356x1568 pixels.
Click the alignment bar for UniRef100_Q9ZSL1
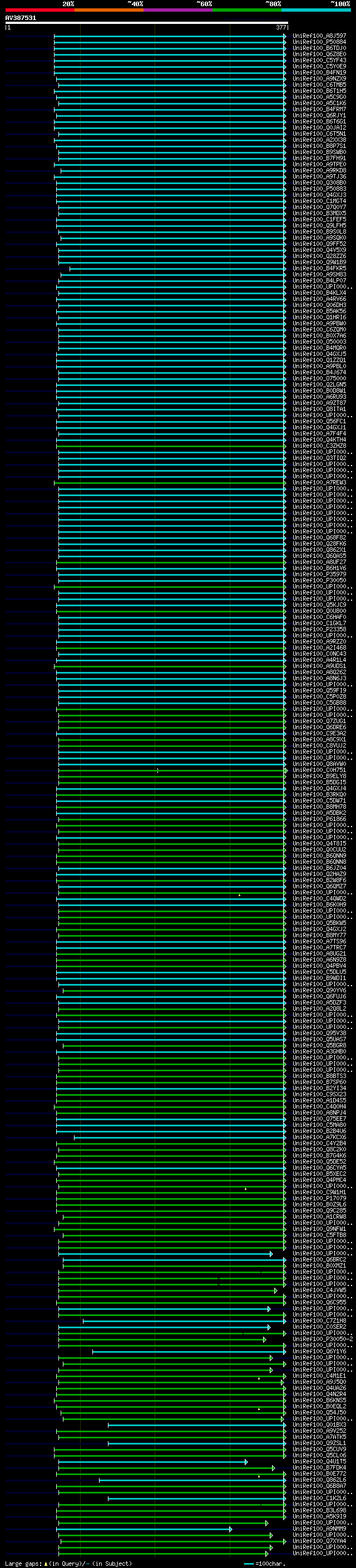[x=197, y=1443]
